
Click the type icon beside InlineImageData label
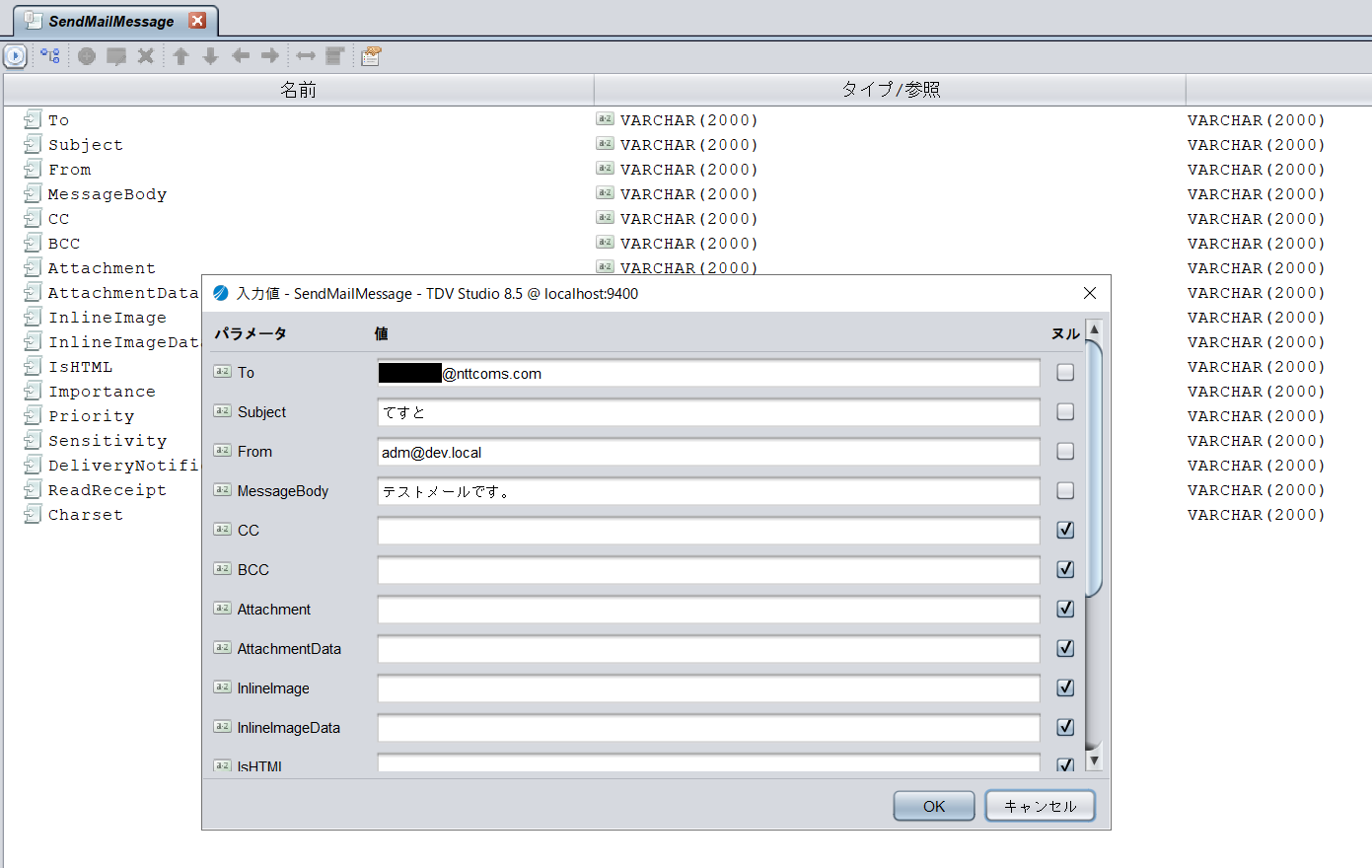222,727
